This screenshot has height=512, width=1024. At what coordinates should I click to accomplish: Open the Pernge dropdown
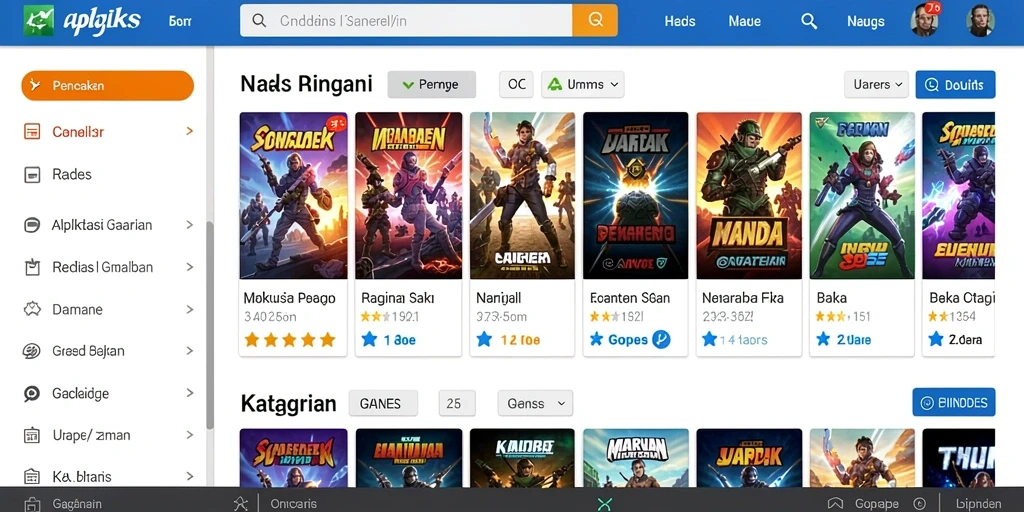(x=431, y=84)
